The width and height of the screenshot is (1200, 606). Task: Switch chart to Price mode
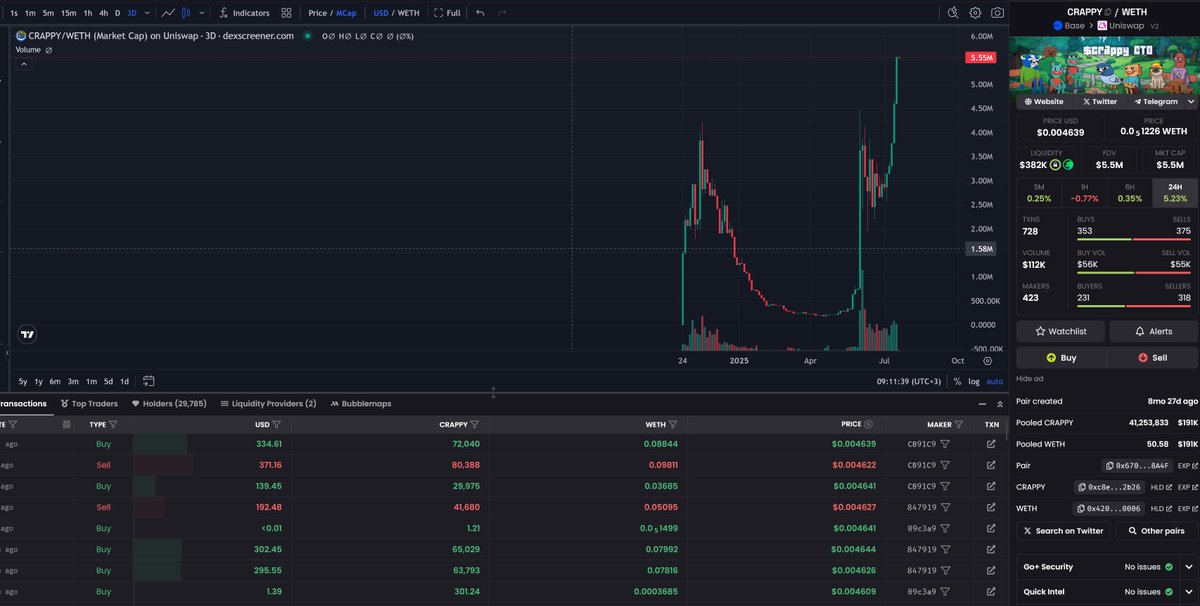[x=317, y=13]
